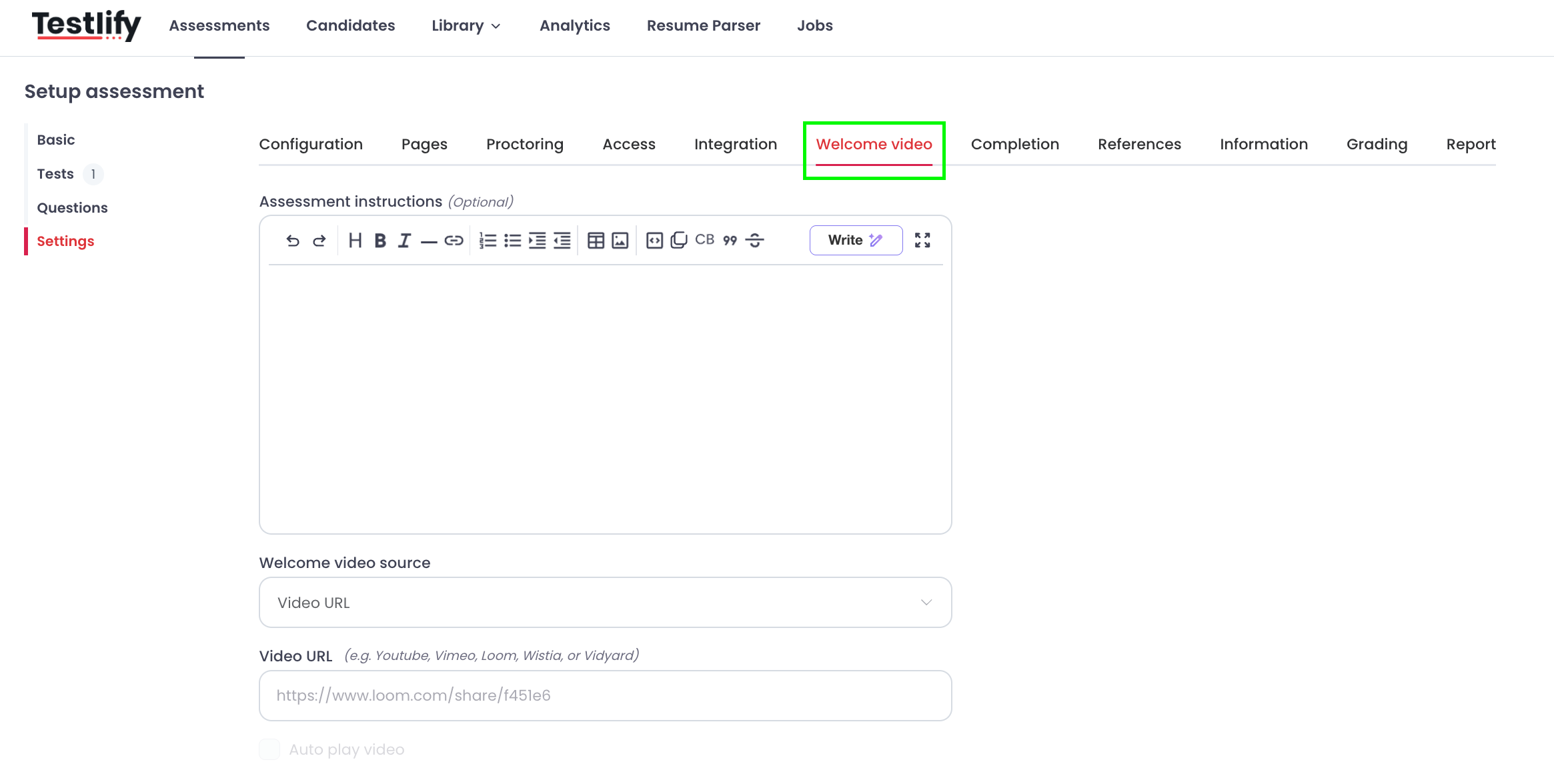
Task: Go to Candidates in top navigation
Action: [351, 25]
